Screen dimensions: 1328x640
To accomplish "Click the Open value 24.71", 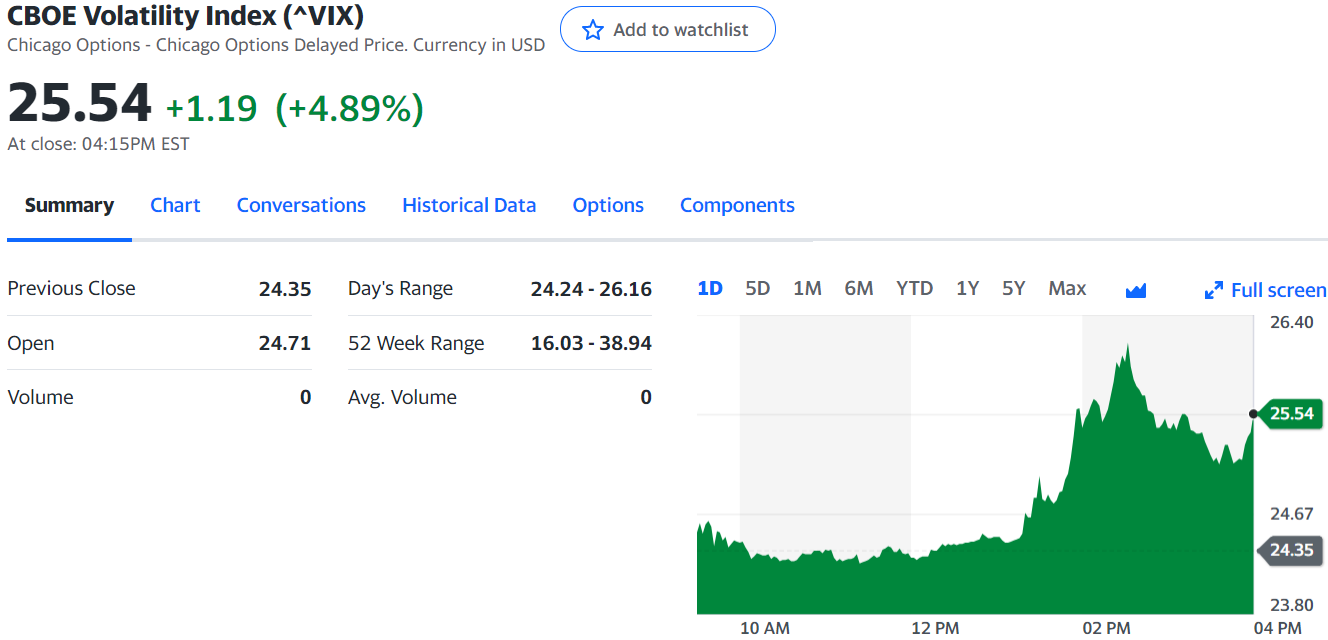I will 285,343.
